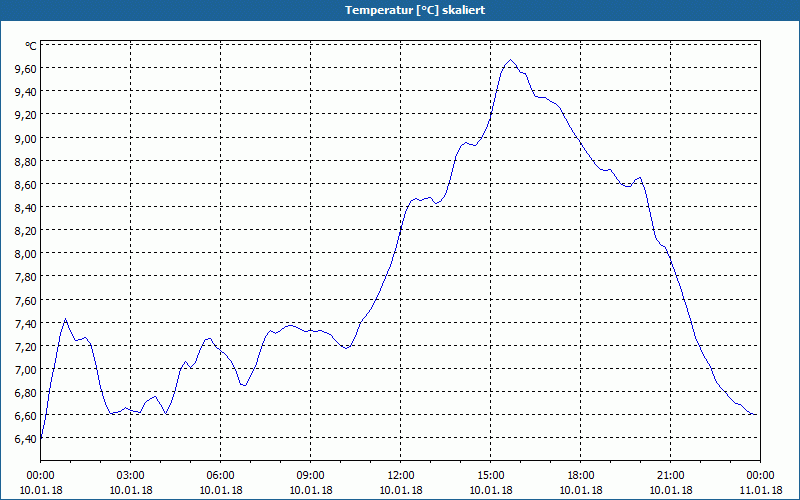
Task: Pick the 8,80 y-axis tick label
Action: pyautogui.click(x=27, y=161)
